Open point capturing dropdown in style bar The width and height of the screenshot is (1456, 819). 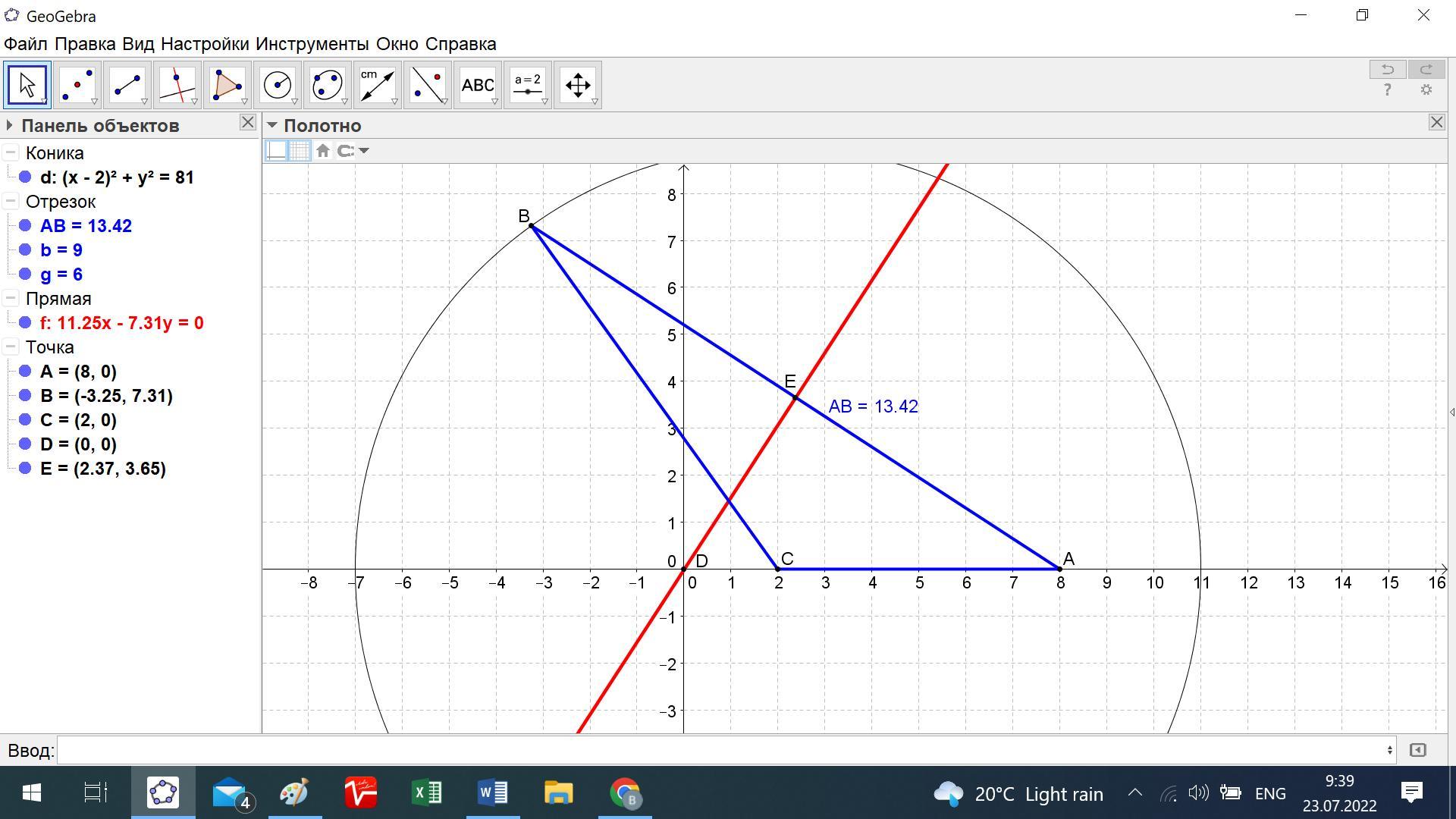click(353, 151)
